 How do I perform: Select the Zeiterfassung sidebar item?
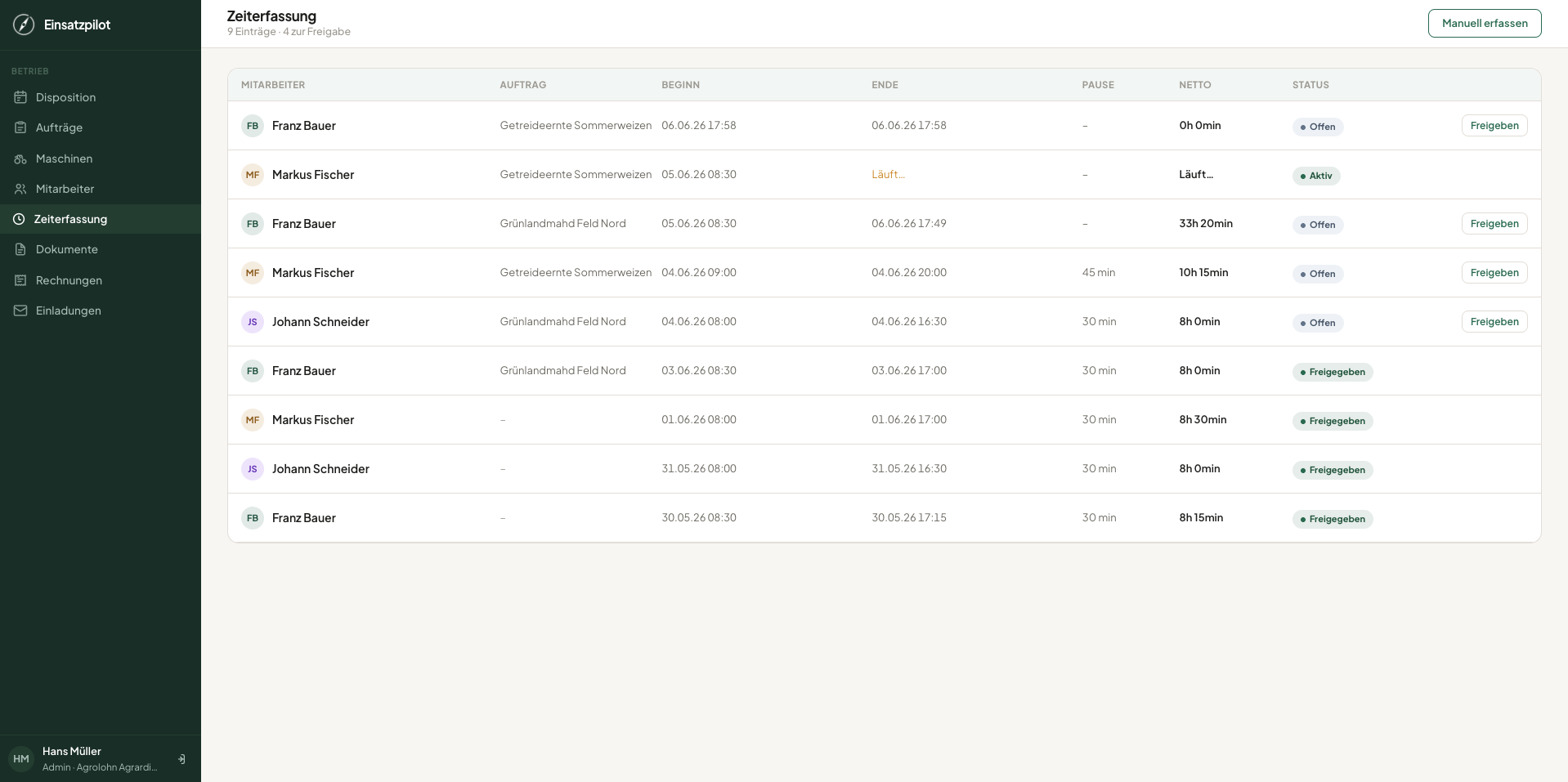click(101, 219)
